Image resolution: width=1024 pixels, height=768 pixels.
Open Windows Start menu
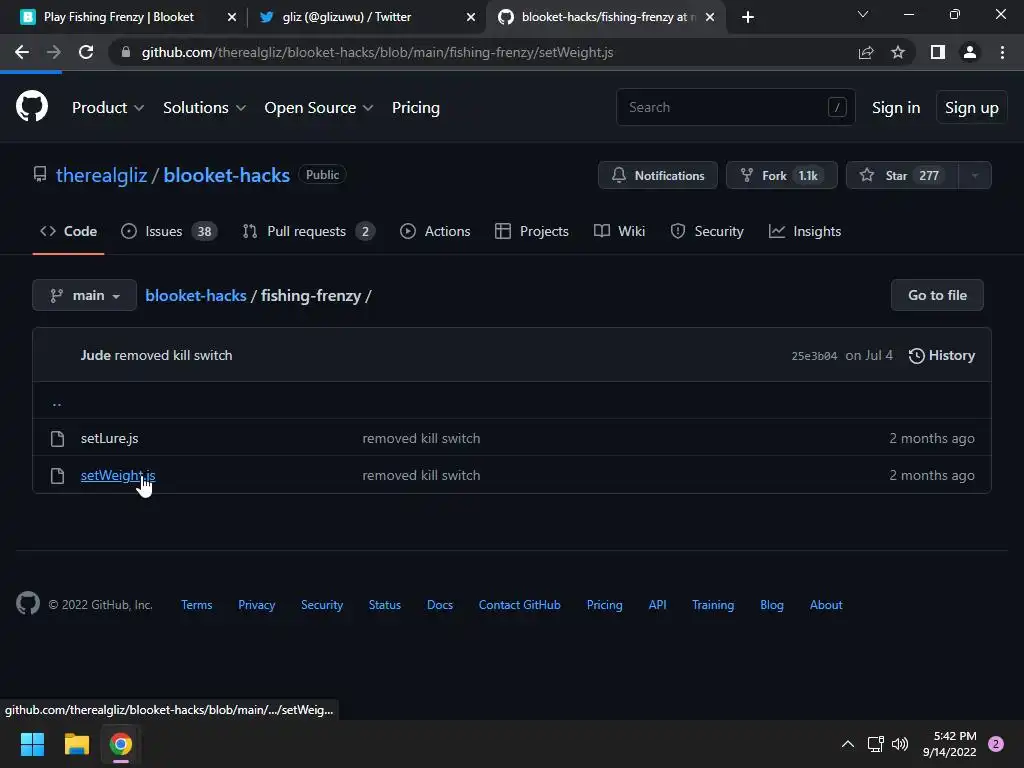(32, 744)
